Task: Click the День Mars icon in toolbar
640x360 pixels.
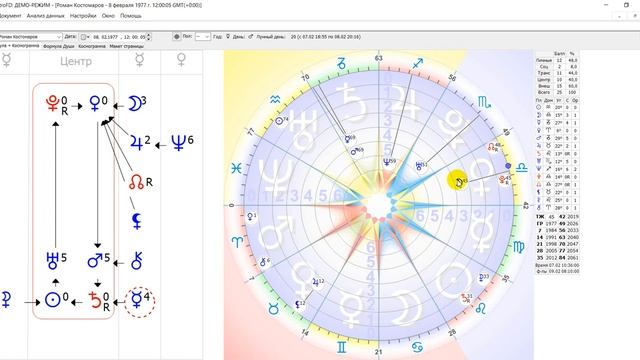Action: (251, 36)
